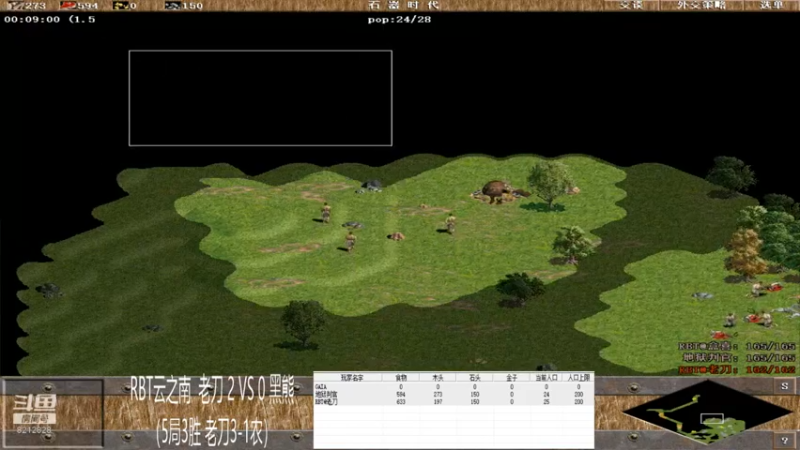The image size is (800, 450).
Task: Click the small reddish carcass on the grass
Action: coord(395,236)
